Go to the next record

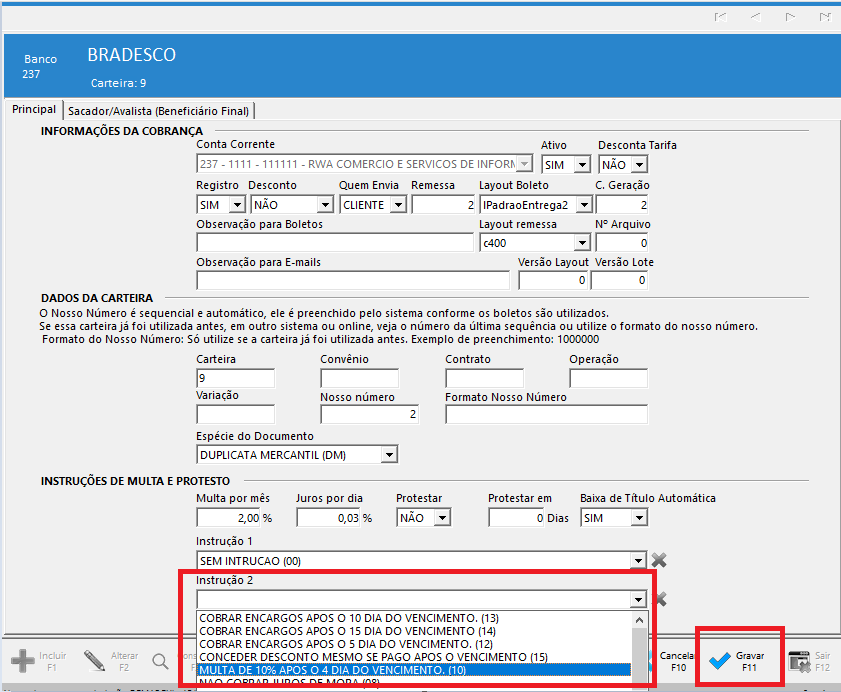pos(790,17)
